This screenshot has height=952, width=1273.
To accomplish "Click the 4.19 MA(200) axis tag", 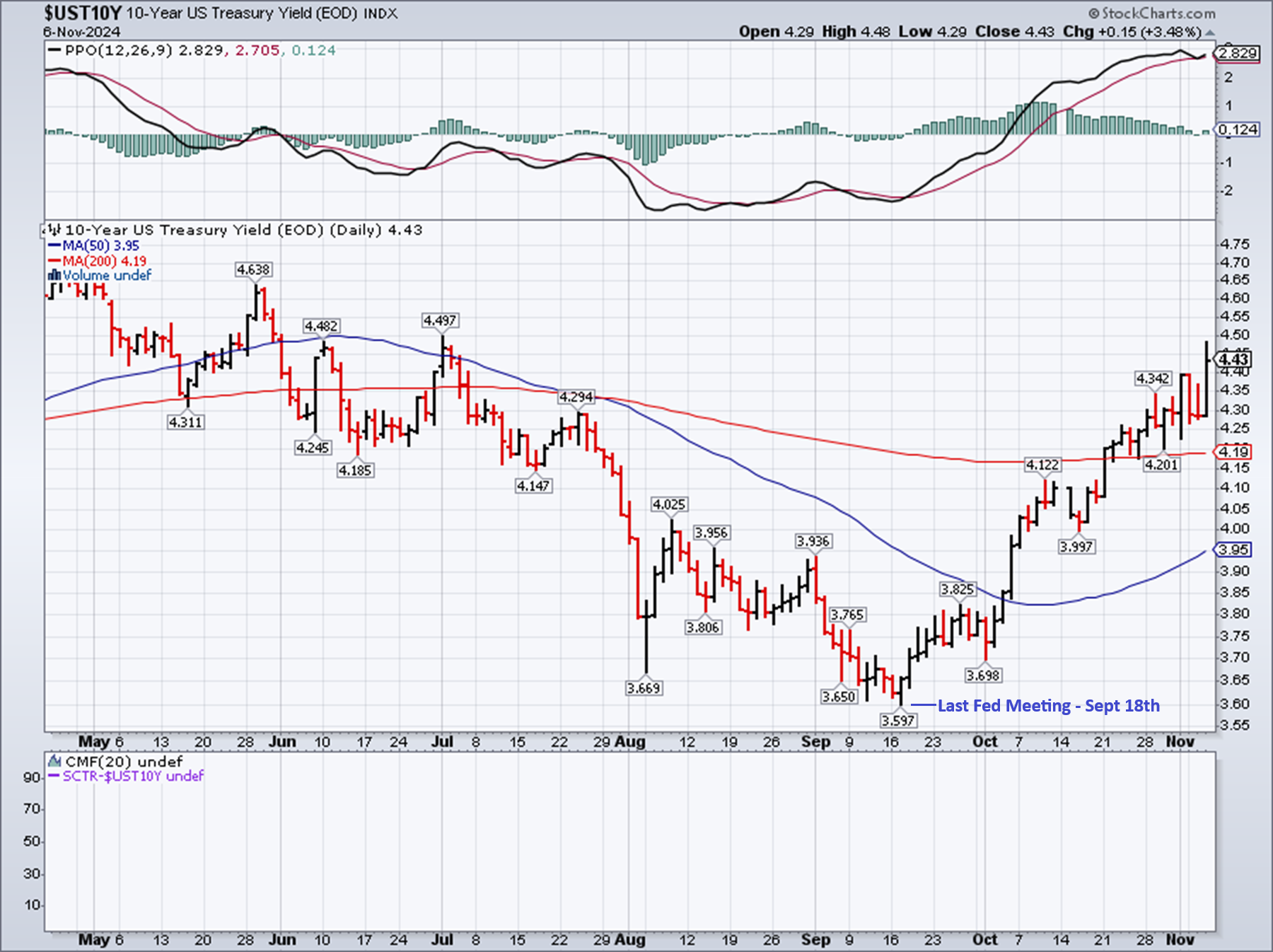I will click(x=1234, y=452).
